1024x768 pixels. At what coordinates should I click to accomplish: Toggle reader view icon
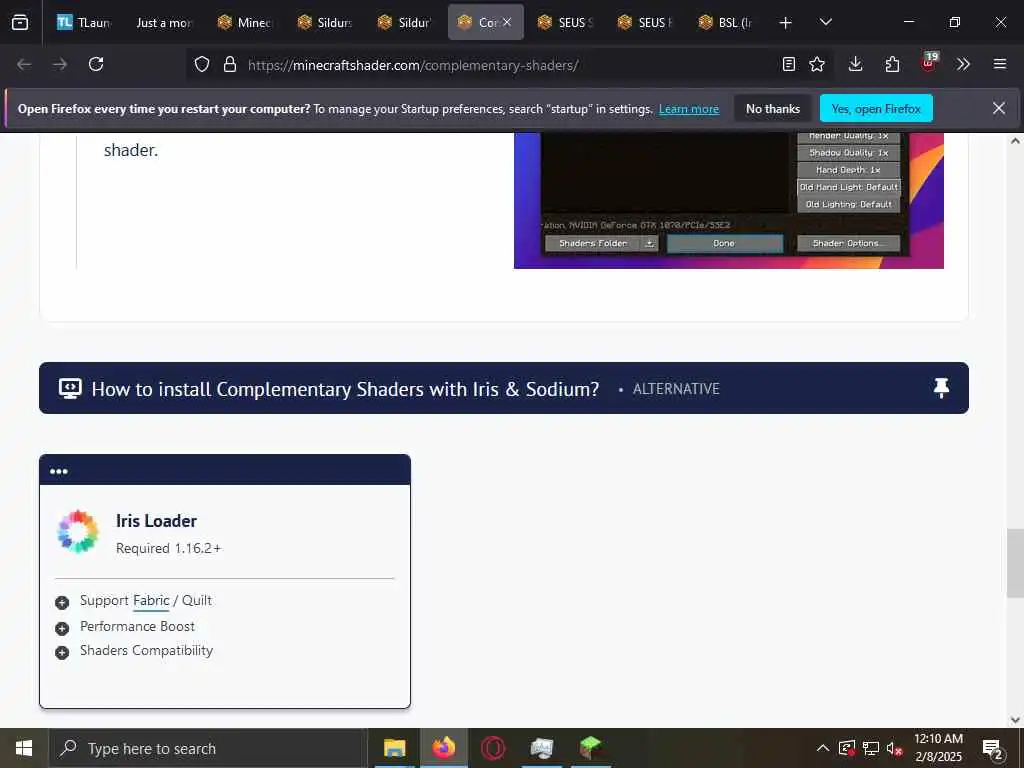789,64
